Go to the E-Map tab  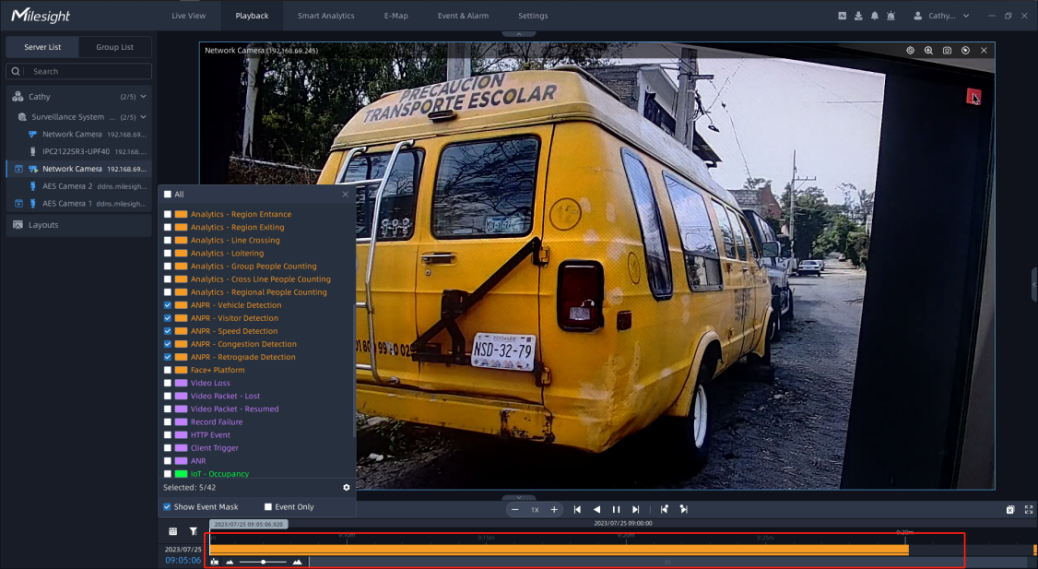396,16
